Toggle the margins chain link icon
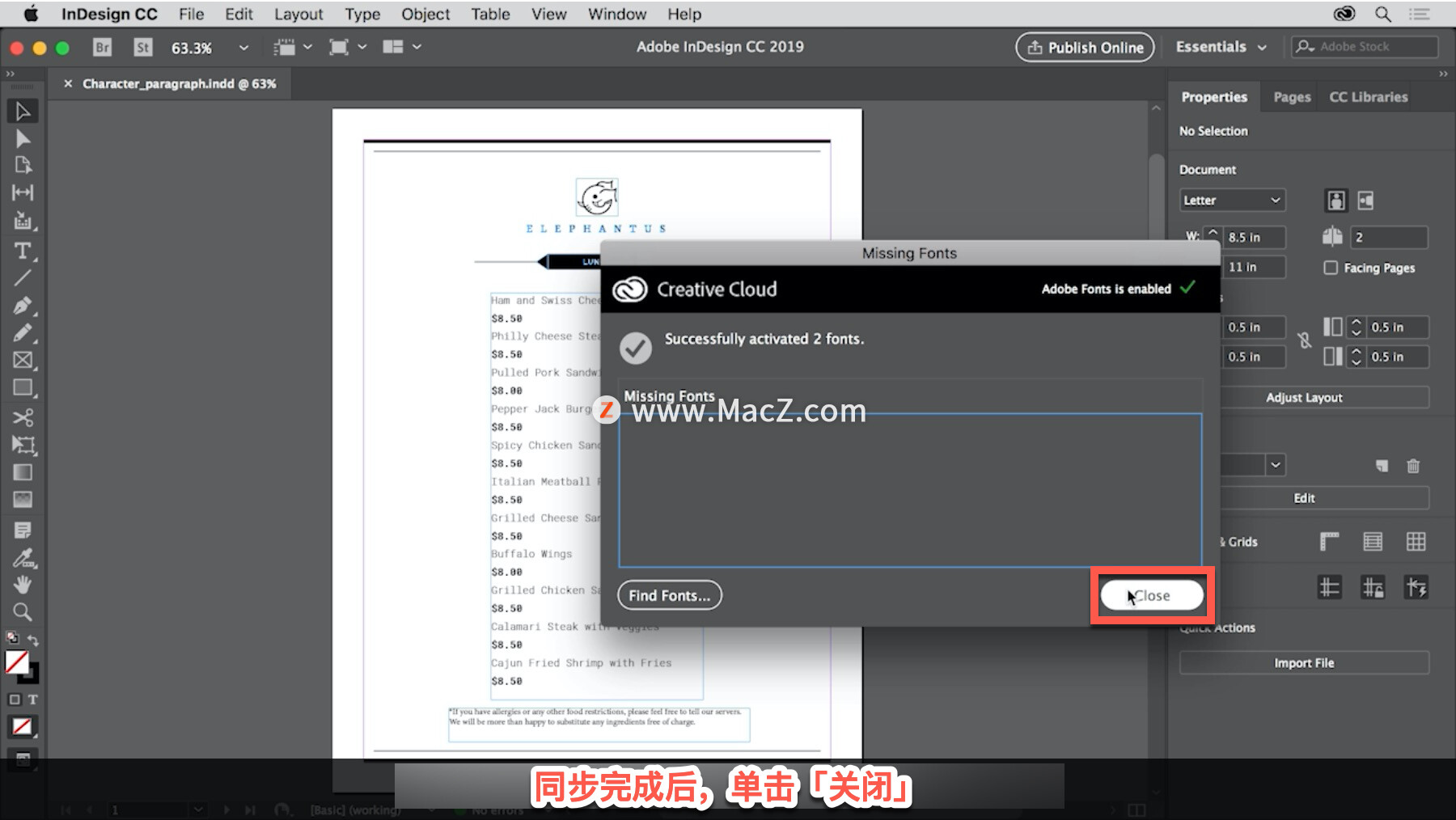The image size is (1456, 820). [x=1304, y=341]
